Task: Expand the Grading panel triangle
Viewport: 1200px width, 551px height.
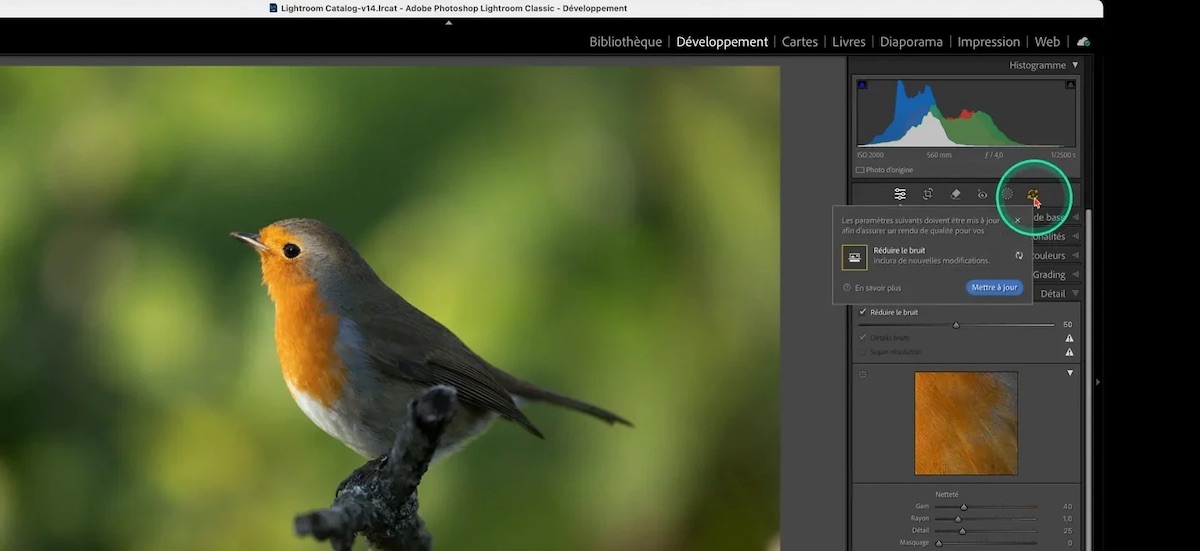Action: tap(1076, 275)
